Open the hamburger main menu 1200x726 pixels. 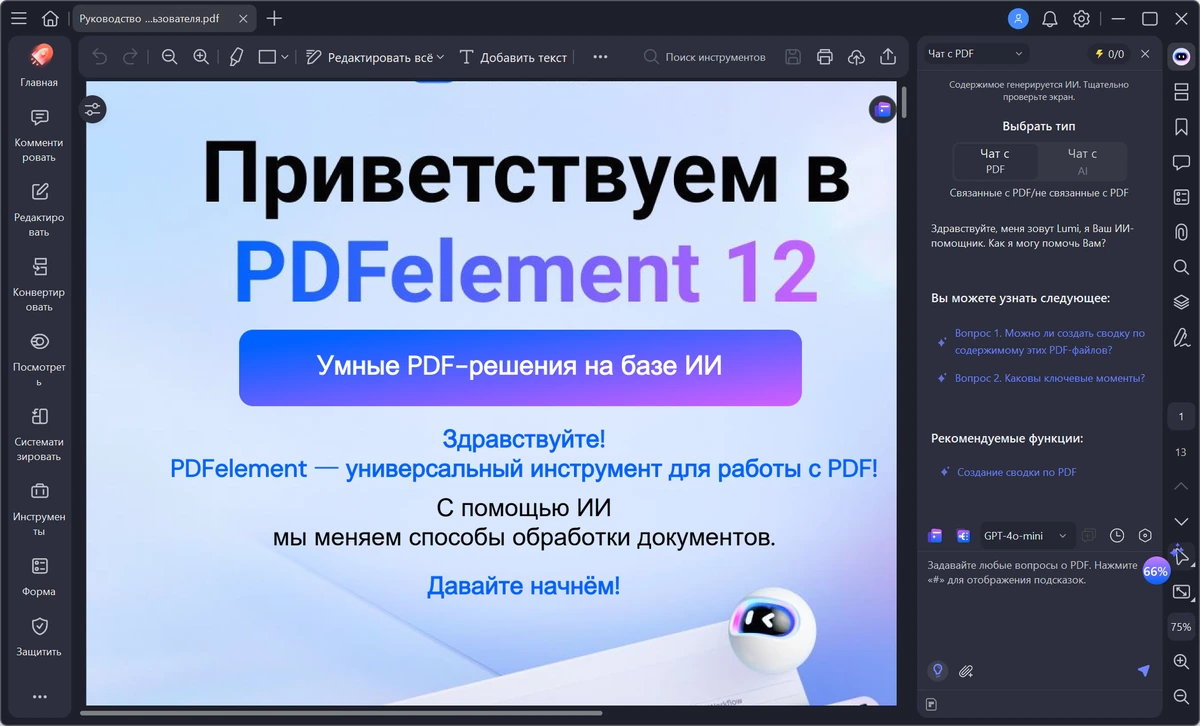(18, 18)
